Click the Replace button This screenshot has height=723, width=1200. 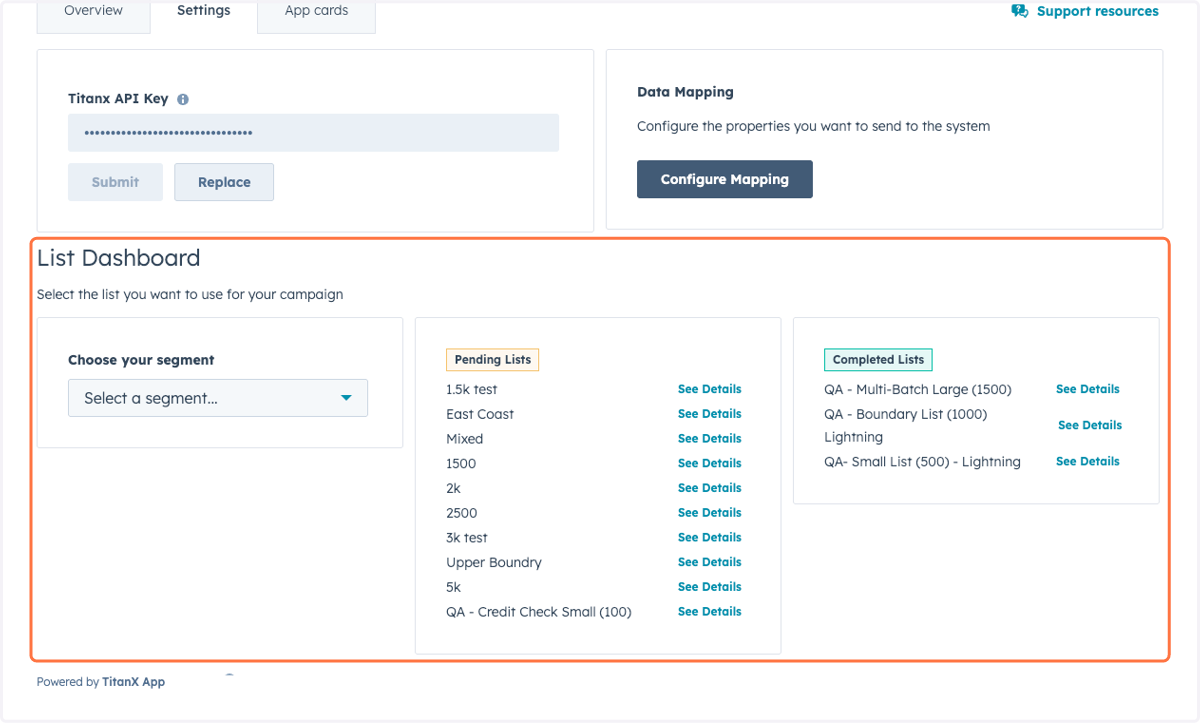(224, 182)
